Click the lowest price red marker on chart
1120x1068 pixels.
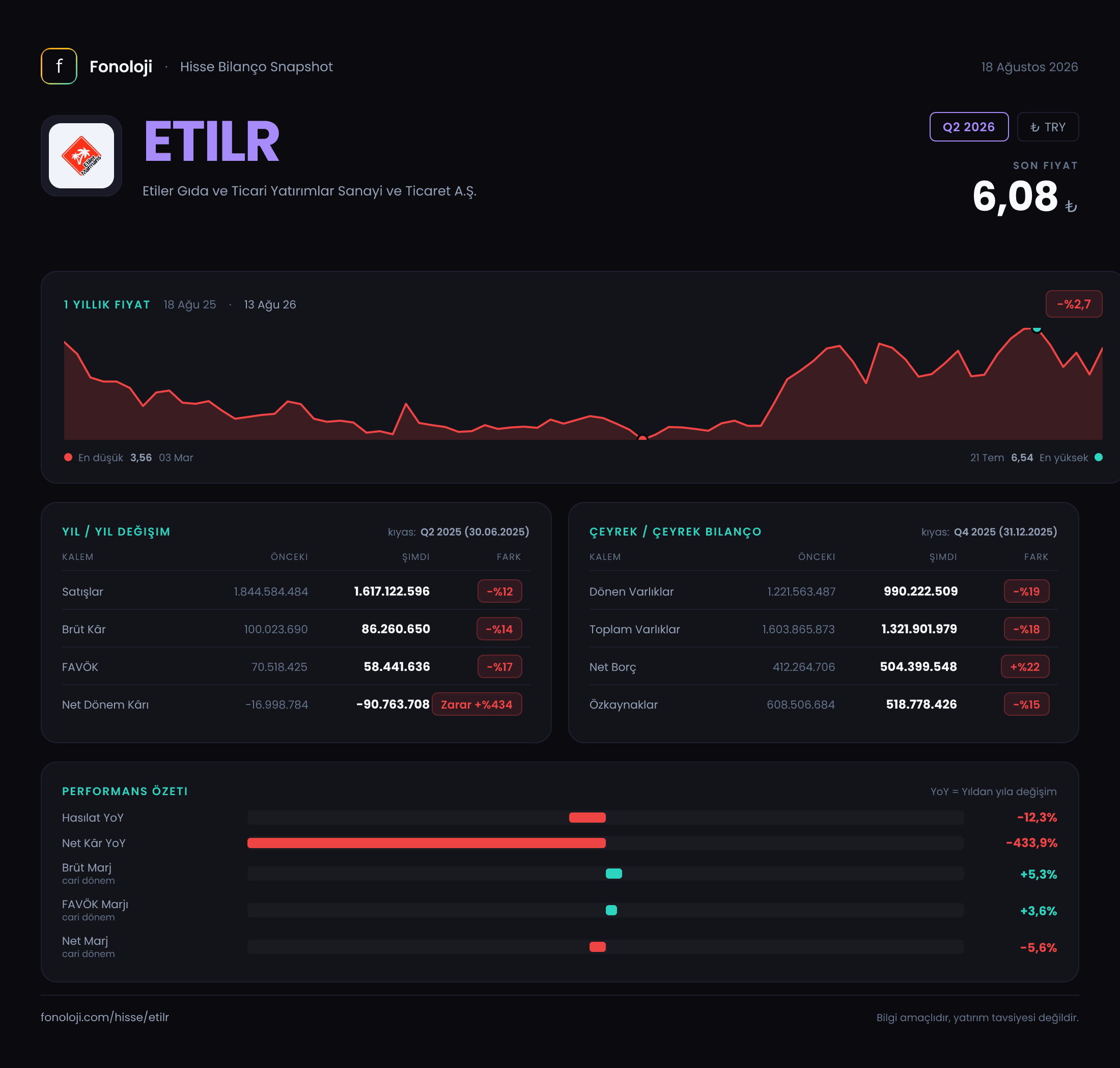(x=642, y=438)
